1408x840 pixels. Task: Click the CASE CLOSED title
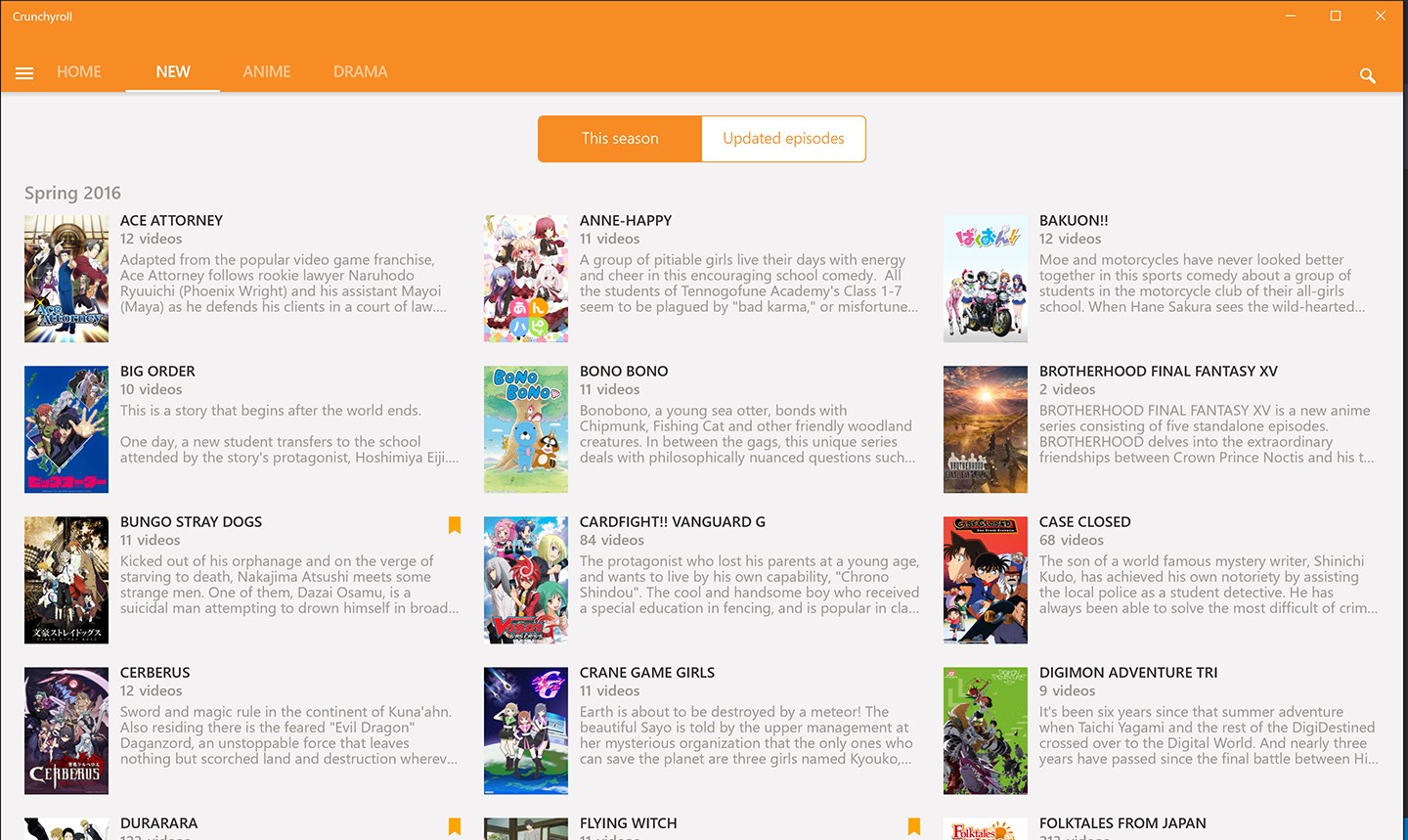tap(1084, 522)
